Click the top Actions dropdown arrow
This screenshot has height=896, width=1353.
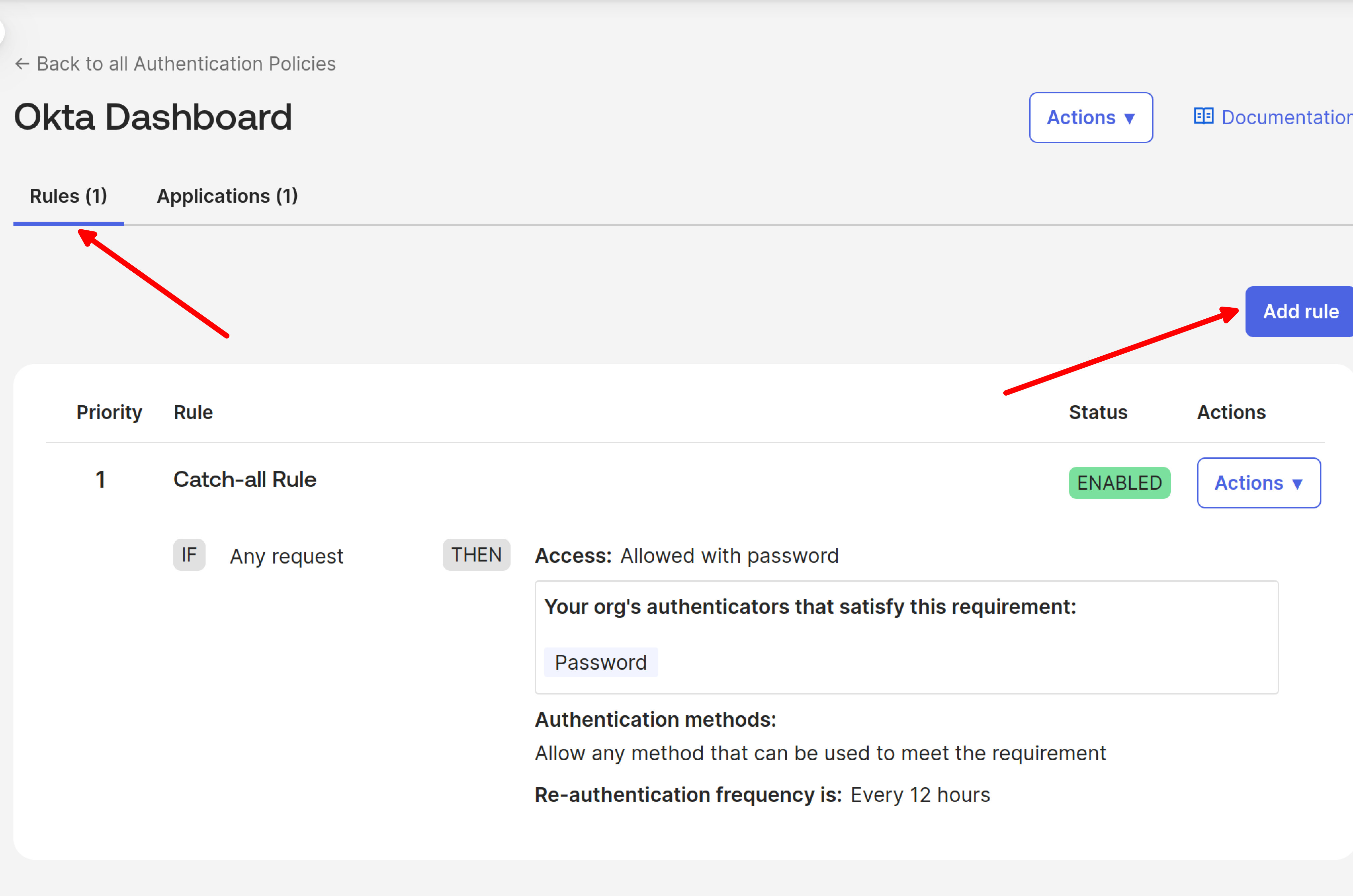tap(1129, 119)
